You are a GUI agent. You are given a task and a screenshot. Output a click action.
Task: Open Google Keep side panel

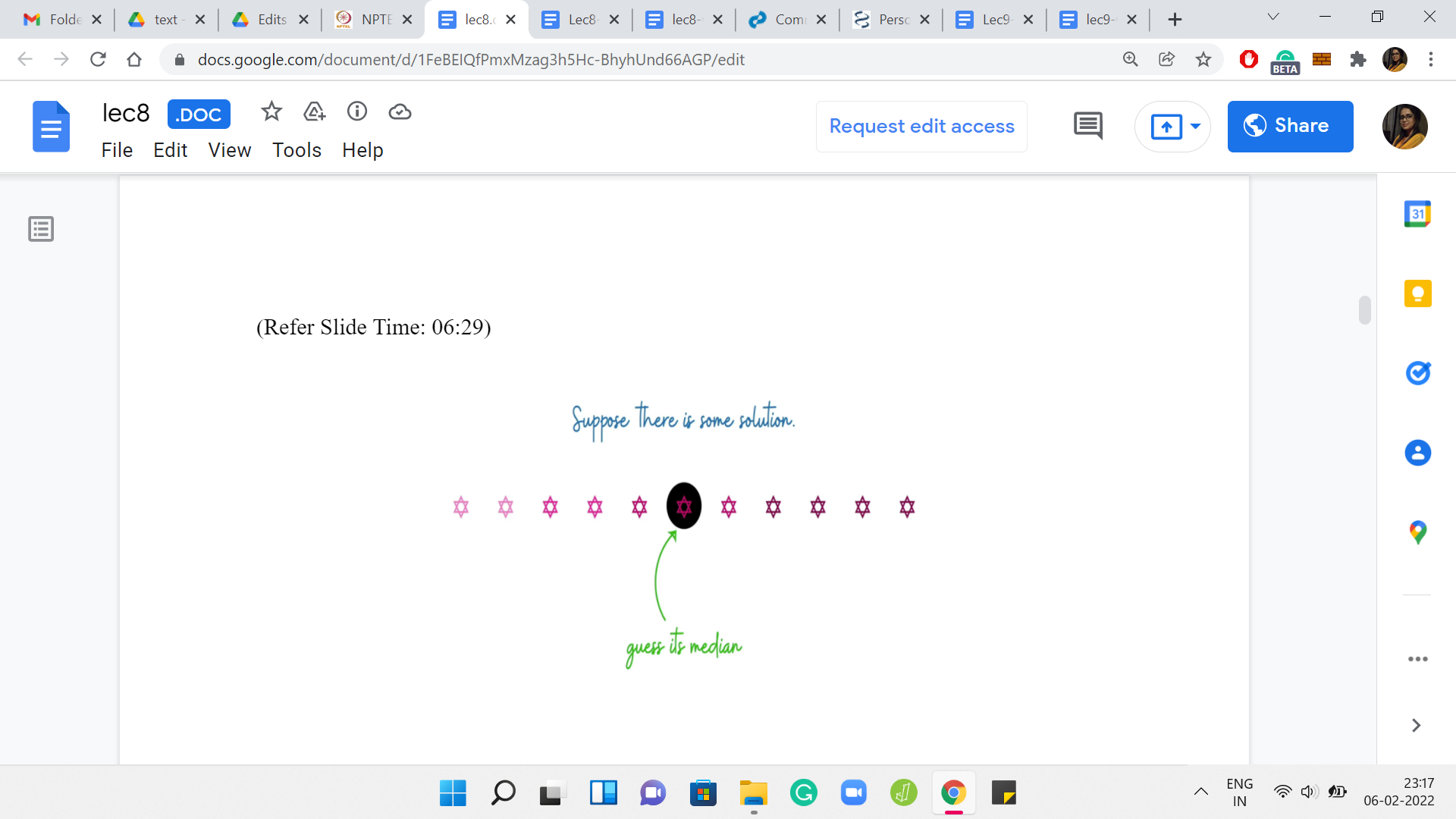coord(1417,293)
